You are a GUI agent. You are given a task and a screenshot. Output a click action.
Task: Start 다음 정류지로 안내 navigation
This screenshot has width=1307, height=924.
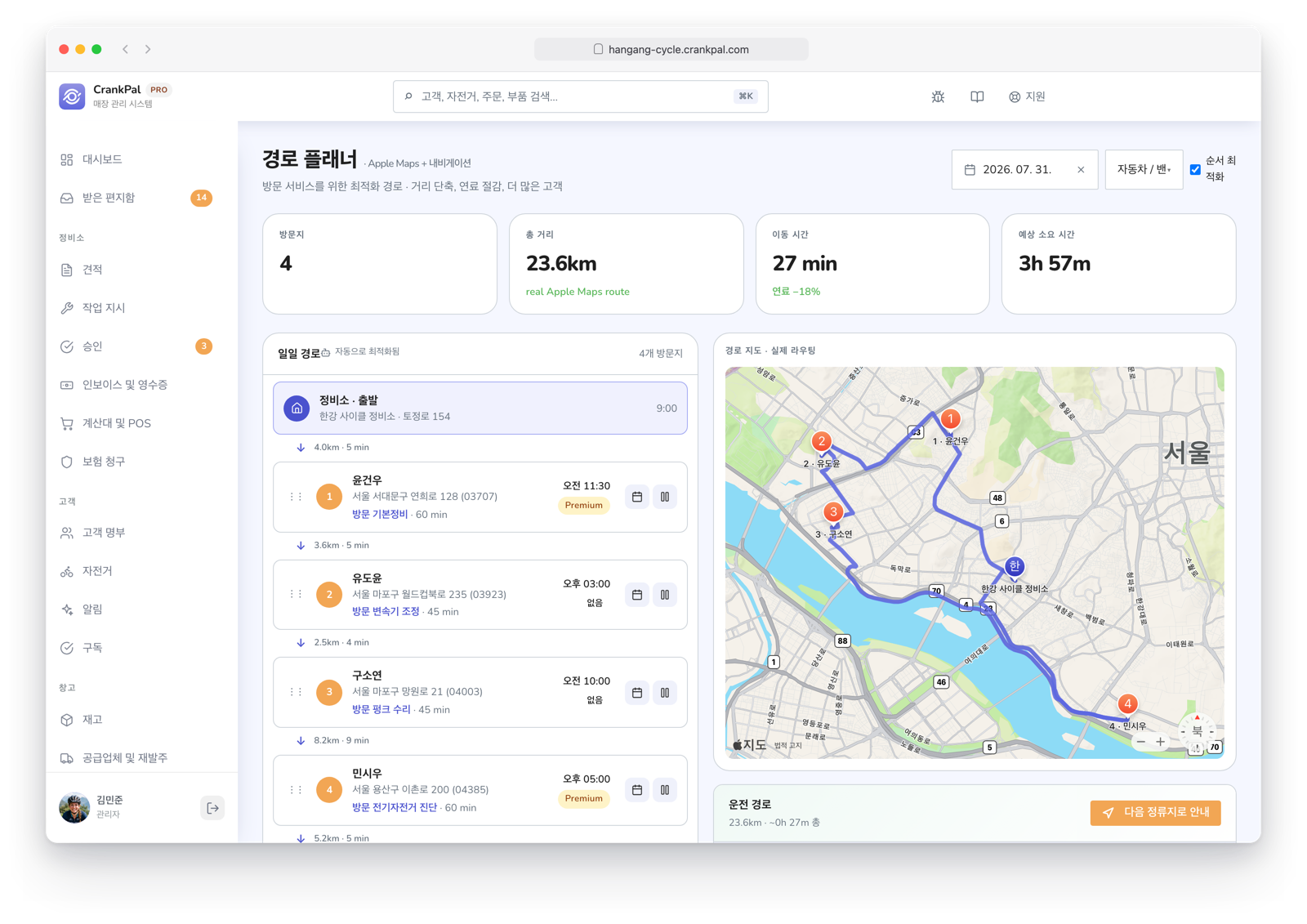1155,813
